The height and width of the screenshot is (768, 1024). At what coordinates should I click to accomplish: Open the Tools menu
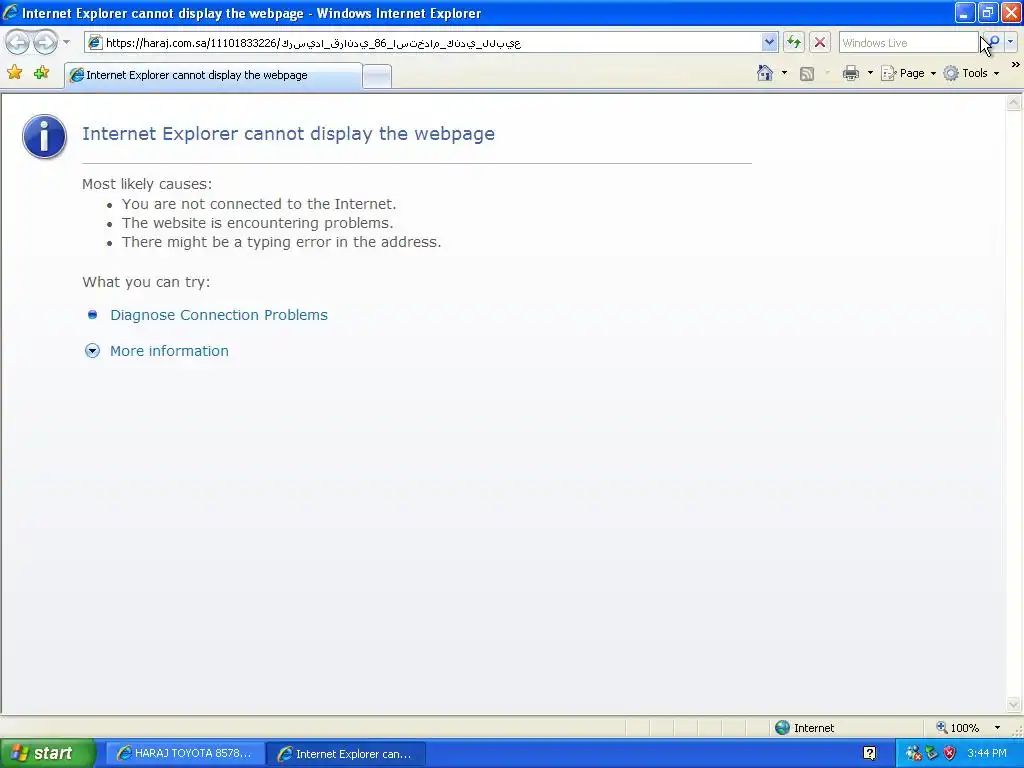pos(972,73)
